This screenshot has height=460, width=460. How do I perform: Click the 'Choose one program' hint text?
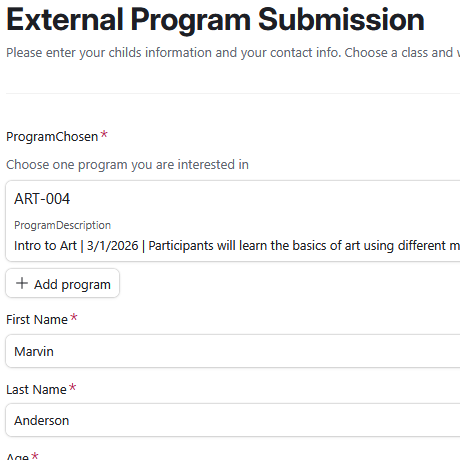(127, 165)
